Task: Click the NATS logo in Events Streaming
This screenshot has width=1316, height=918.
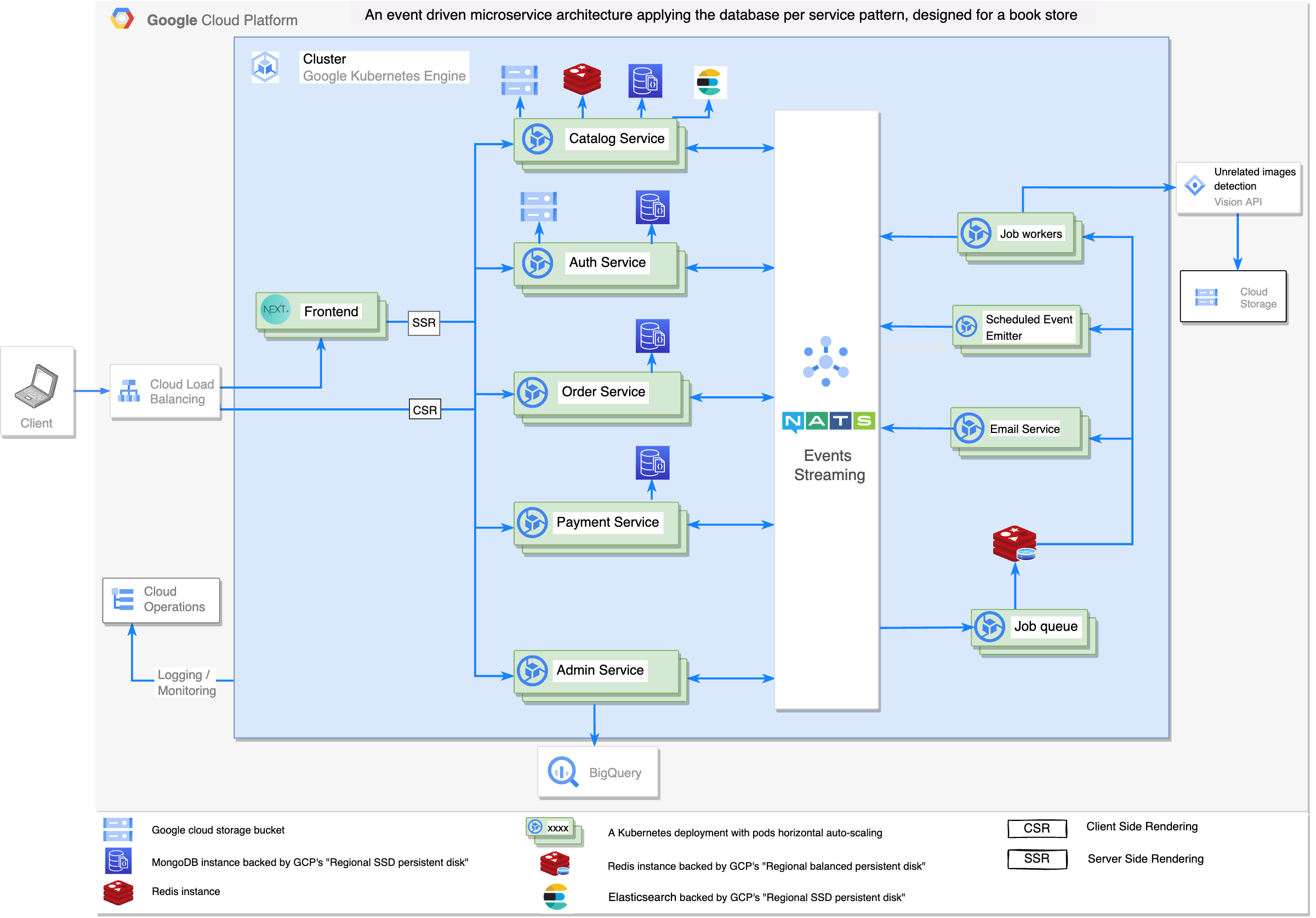Action: click(x=828, y=421)
